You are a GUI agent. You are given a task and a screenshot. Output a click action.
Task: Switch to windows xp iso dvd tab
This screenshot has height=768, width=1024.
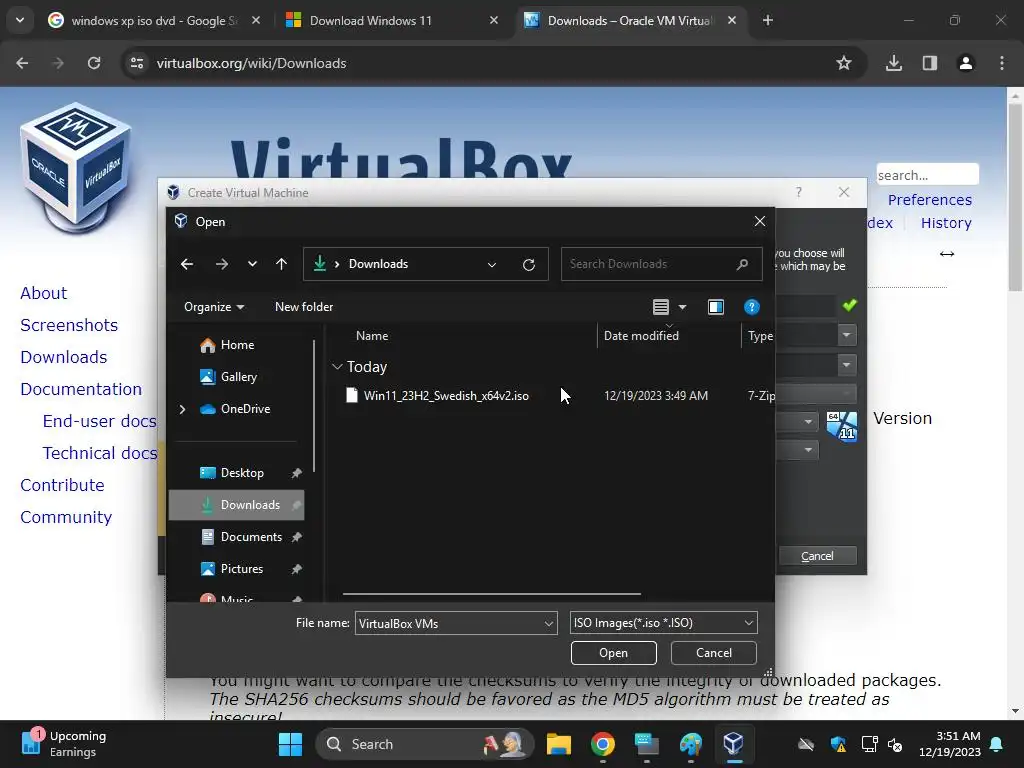[x=155, y=21]
